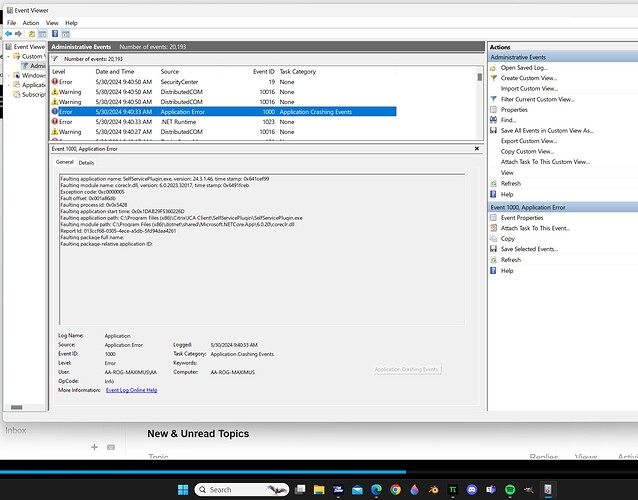
Task: Open the File menu
Action: pos(11,23)
